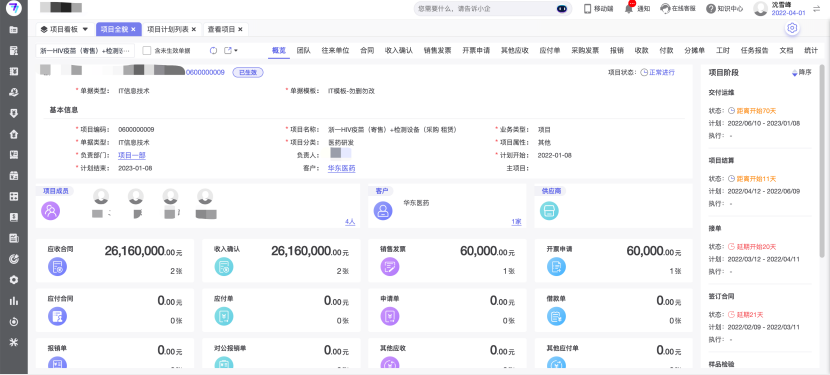Open the 工时 tab
The image size is (830, 375).
coord(723,50)
